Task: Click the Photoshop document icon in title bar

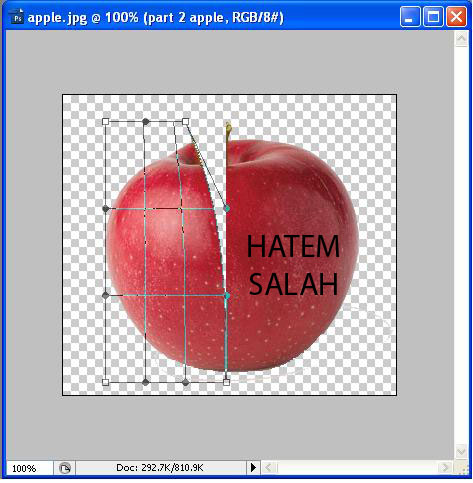Action: [x=17, y=17]
